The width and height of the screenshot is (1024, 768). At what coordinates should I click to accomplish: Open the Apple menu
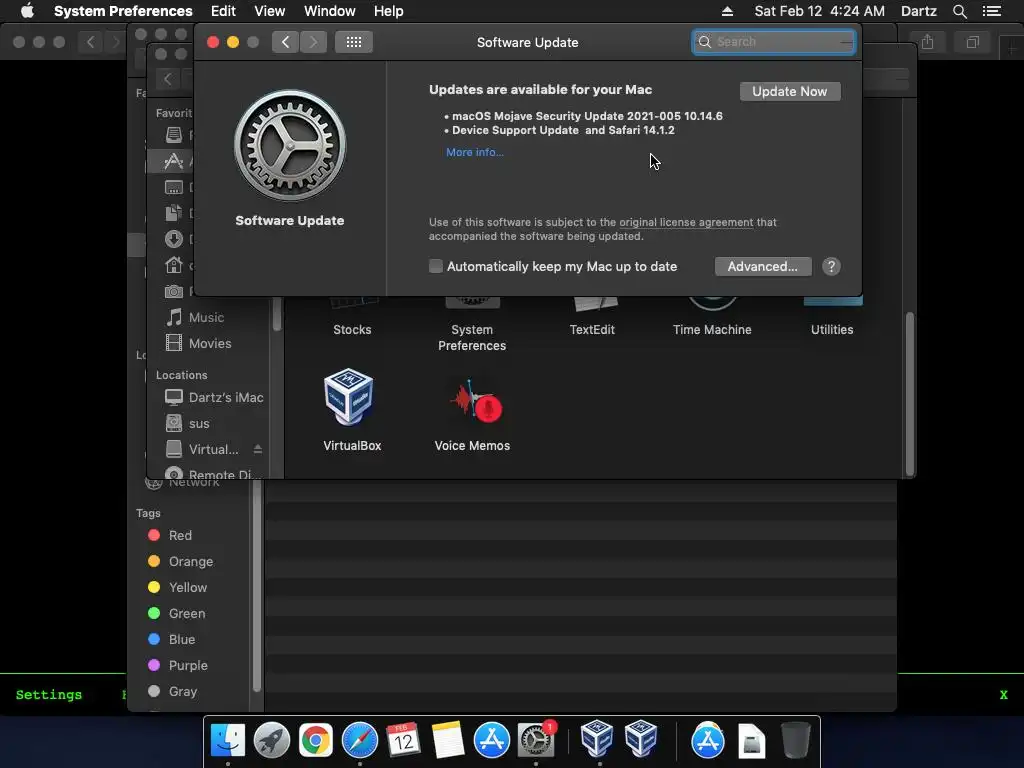pyautogui.click(x=27, y=11)
